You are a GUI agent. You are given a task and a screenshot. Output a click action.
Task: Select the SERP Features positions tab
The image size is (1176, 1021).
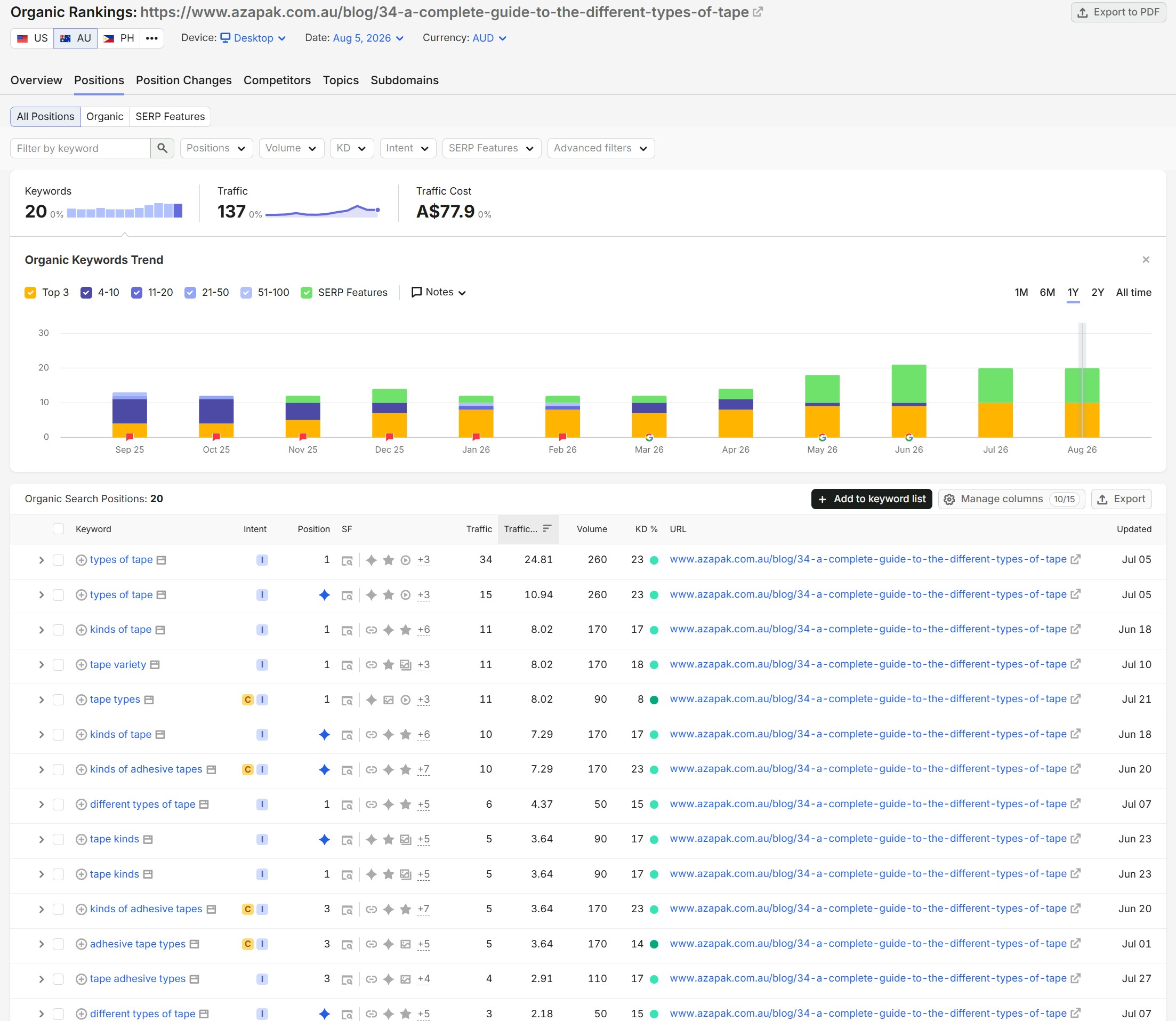pos(170,117)
